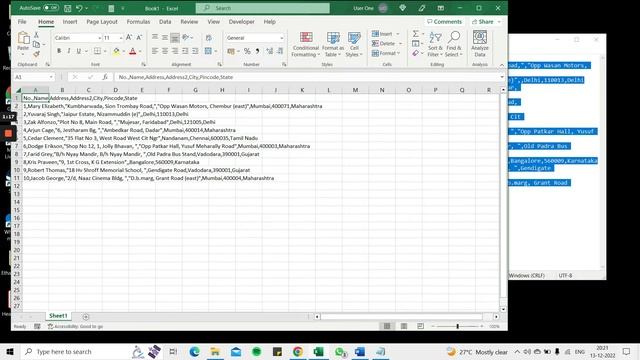
Task: Switch to Page Layout view icon
Action: (404, 326)
